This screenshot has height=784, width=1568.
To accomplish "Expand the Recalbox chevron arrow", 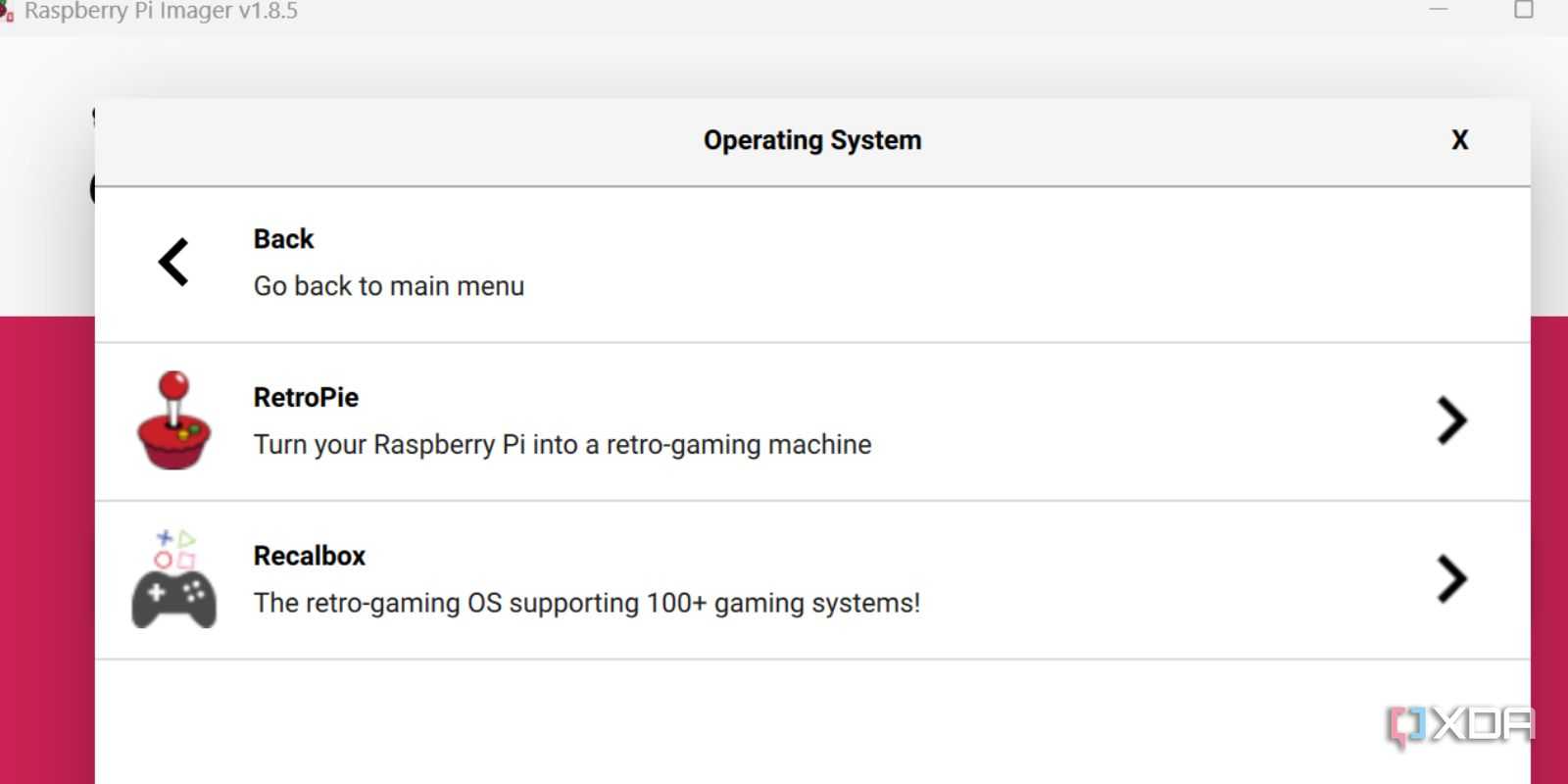I will click(1451, 579).
